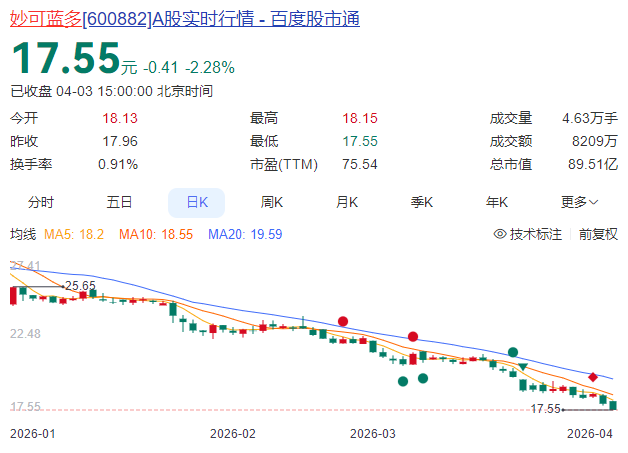Click the MA5: 18.2 indicator label
Viewport: 628px width, 453px height.
(74, 234)
